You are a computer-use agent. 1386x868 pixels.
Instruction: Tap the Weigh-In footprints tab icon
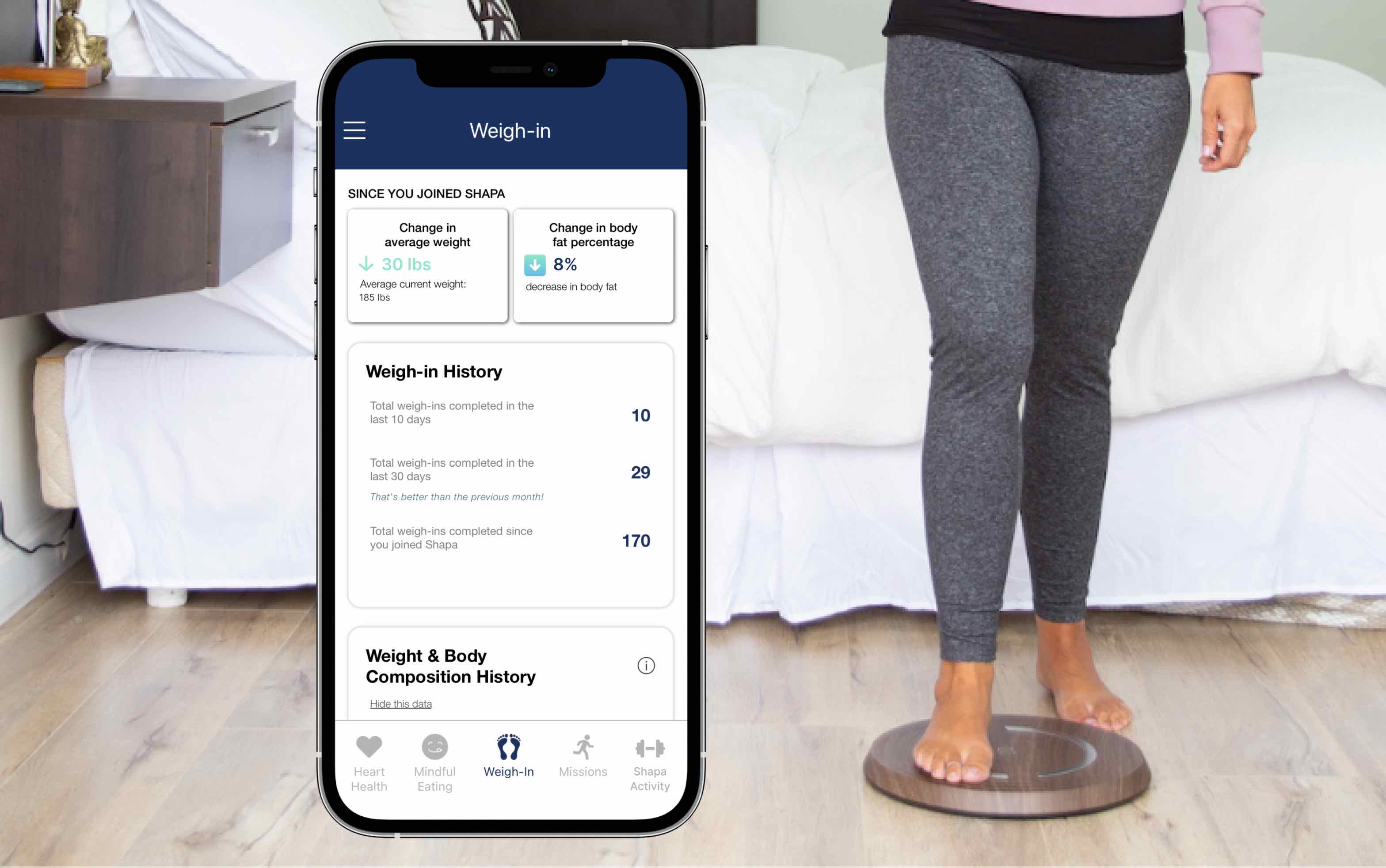coord(508,748)
